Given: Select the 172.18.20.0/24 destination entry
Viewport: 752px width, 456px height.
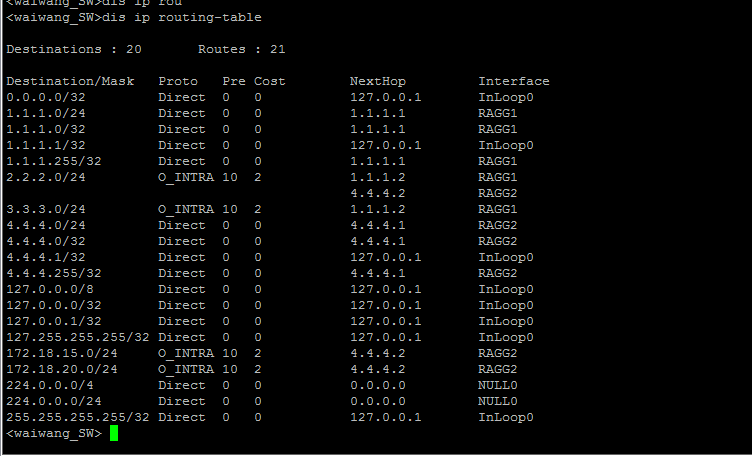Looking at the screenshot, I should 62,369.
